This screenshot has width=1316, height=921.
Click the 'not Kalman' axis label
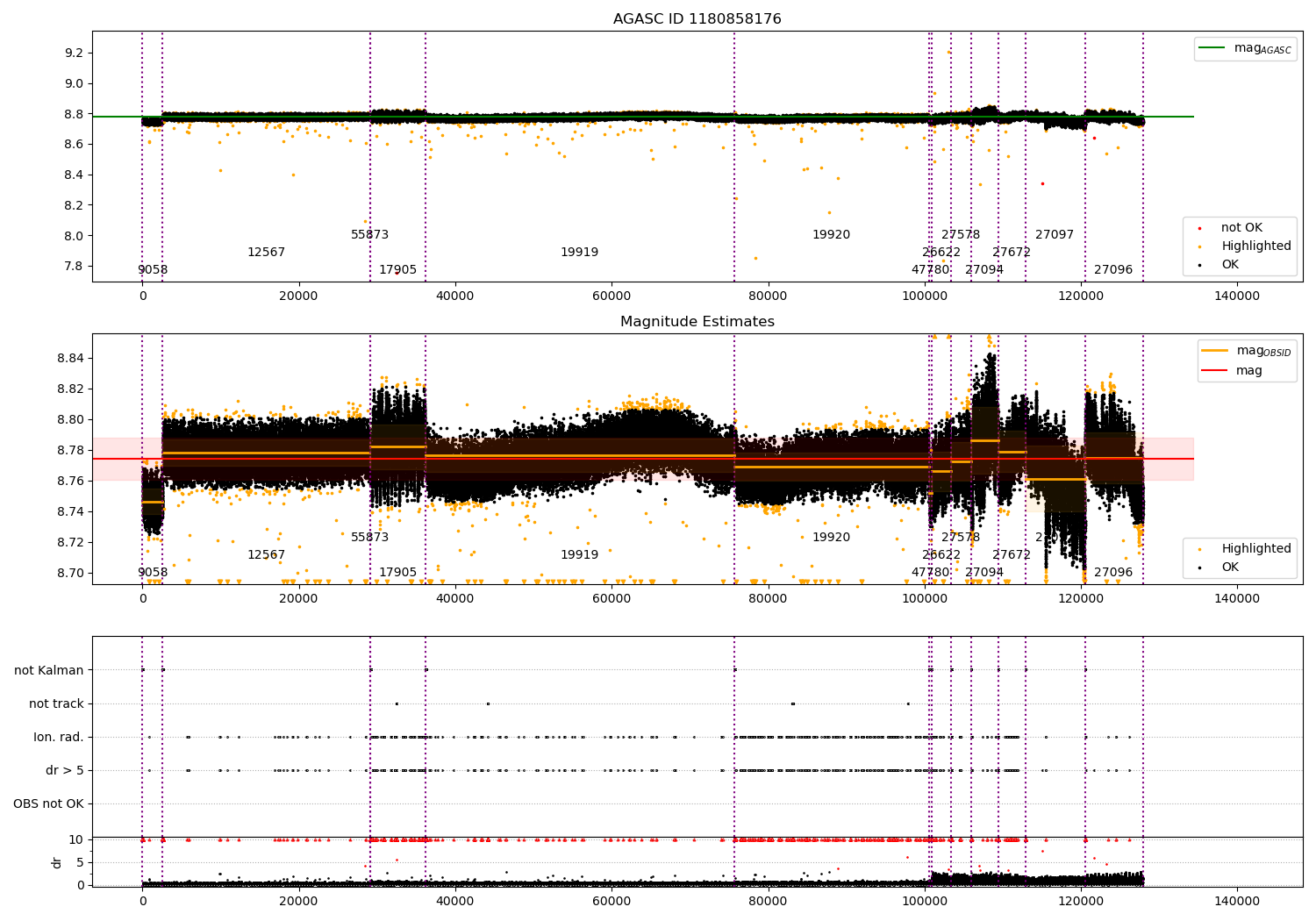49,670
